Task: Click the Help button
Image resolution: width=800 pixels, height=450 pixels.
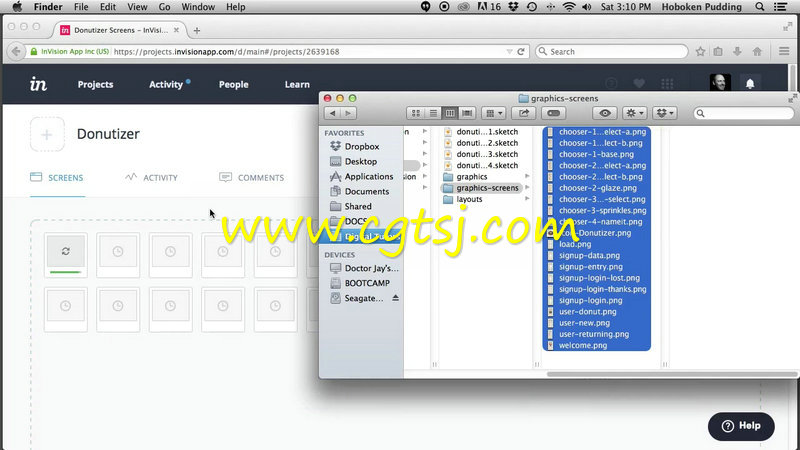Action: tap(741, 426)
